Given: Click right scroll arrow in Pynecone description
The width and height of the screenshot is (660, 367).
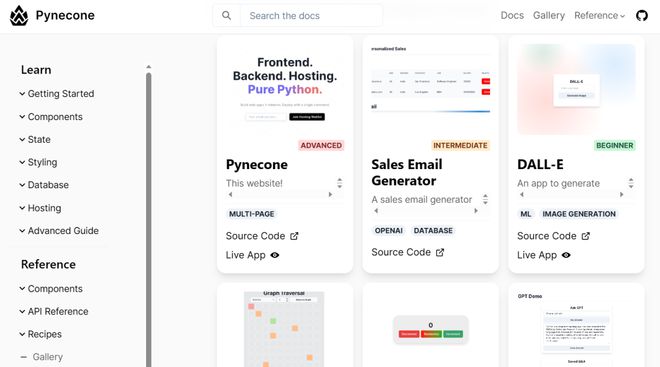Looking at the screenshot, I should (330, 194).
